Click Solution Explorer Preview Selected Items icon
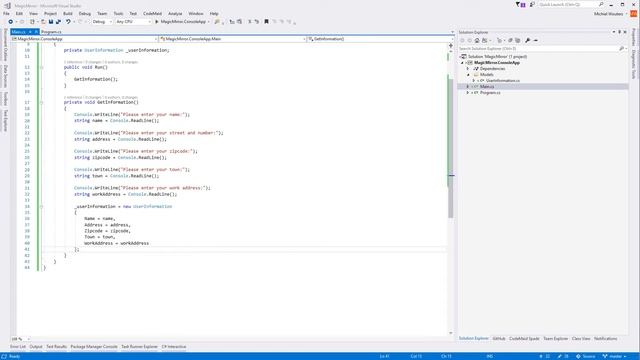This screenshot has width=640, height=360. click(x=536, y=40)
